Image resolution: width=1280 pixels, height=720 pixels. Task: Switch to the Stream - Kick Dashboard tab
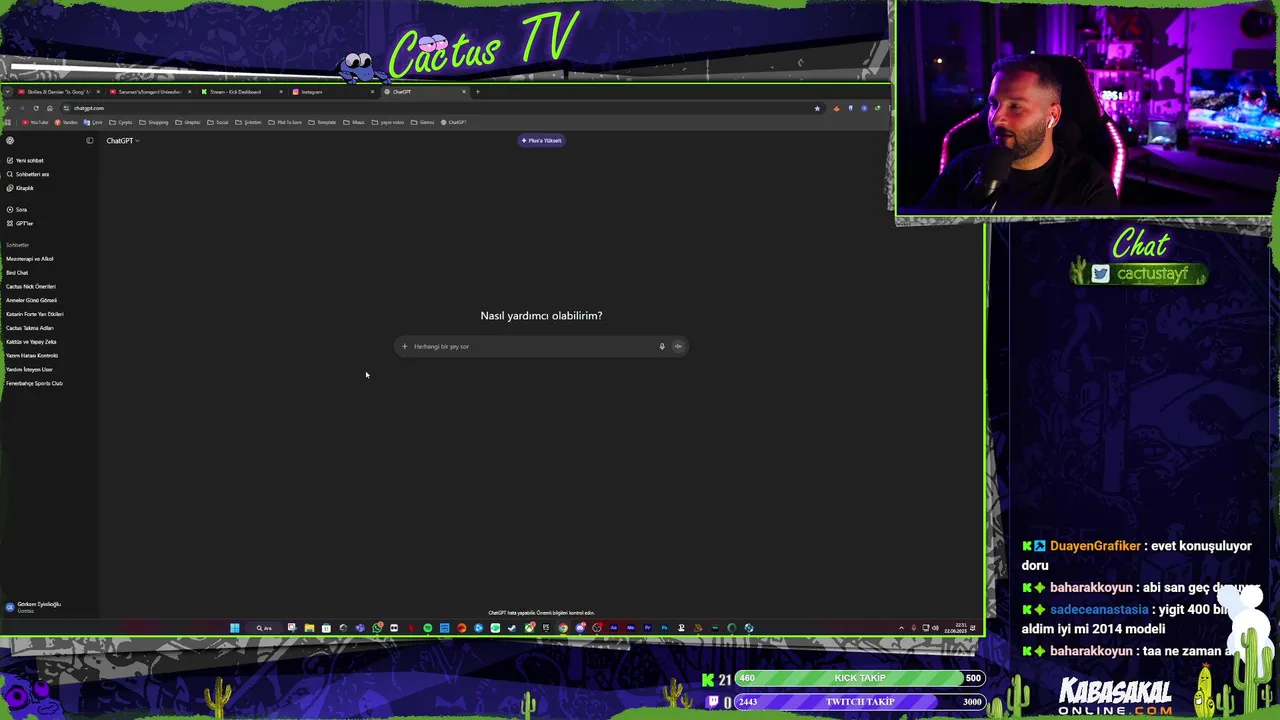[x=240, y=92]
